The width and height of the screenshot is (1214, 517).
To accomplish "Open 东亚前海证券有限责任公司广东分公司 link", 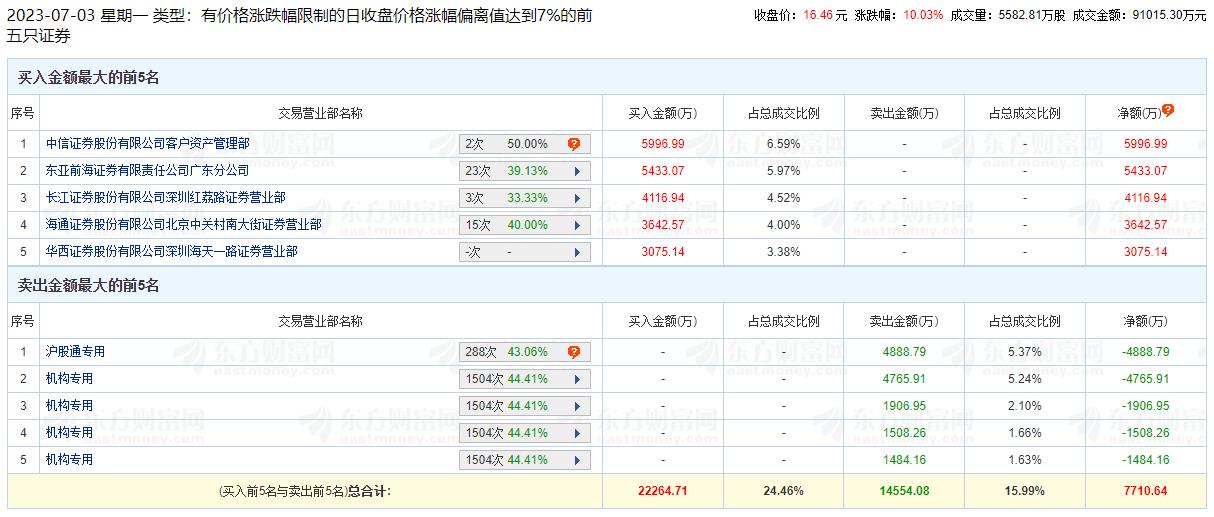I will pyautogui.click(x=147, y=171).
